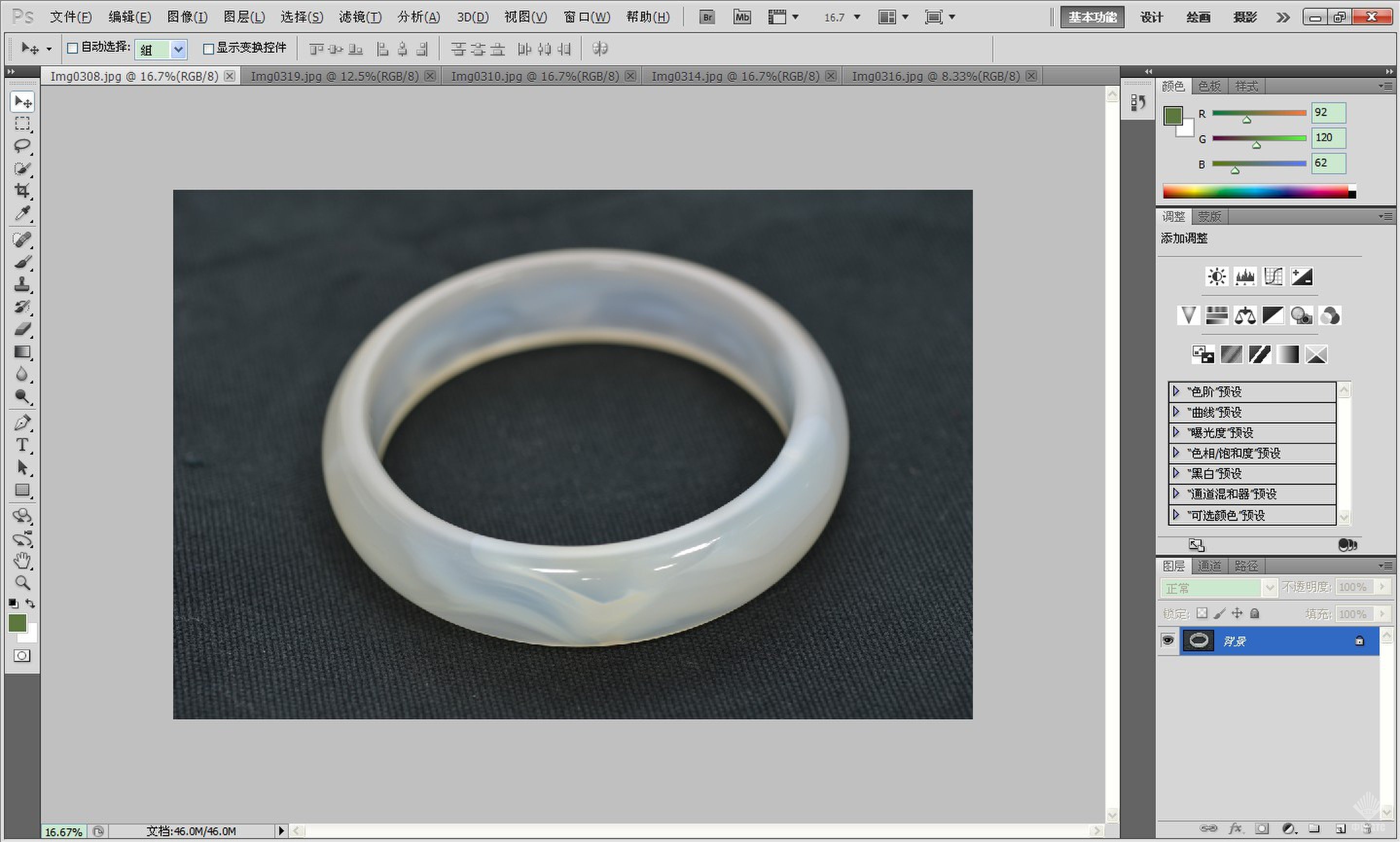Select the Lasso tool

point(22,146)
